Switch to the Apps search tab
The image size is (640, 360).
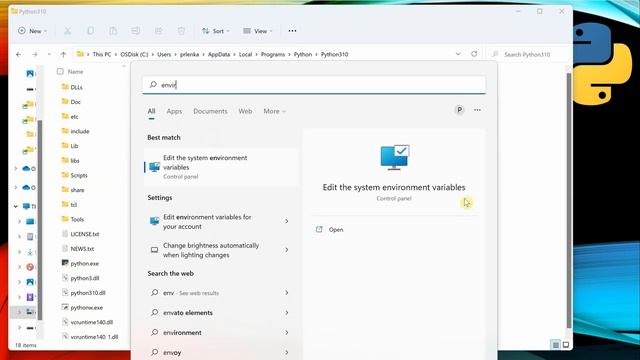174,111
